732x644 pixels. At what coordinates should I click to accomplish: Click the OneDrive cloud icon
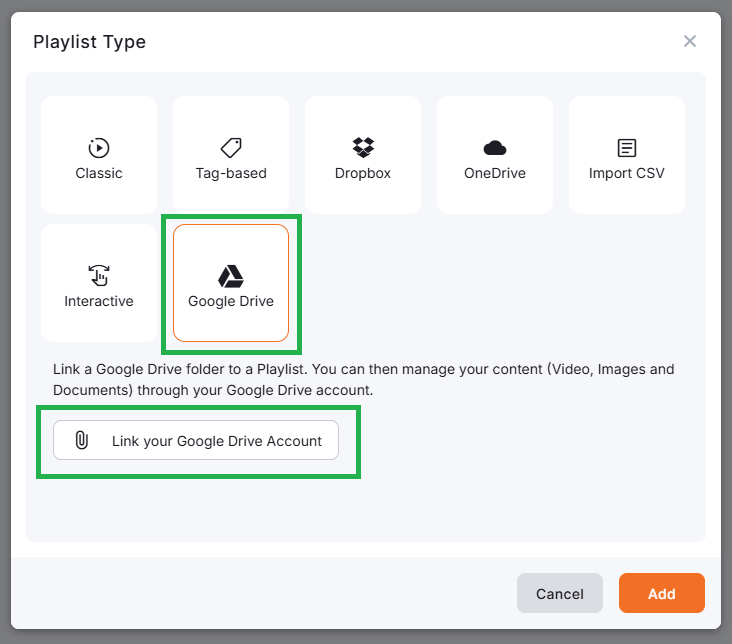(495, 148)
